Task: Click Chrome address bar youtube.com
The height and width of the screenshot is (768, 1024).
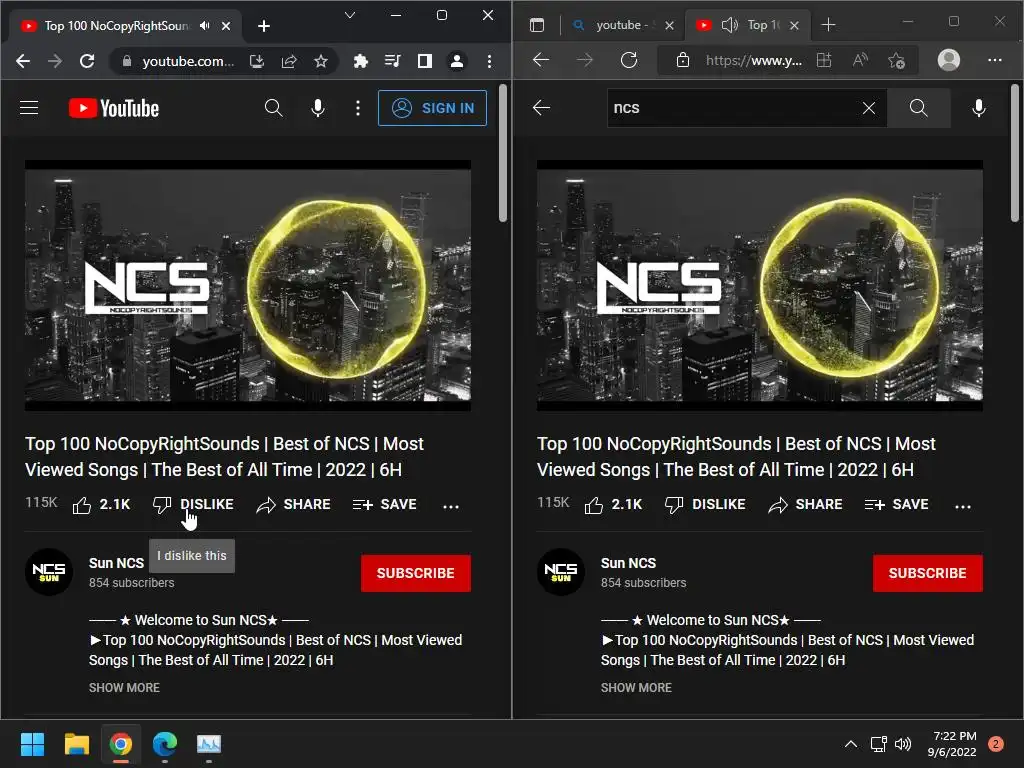Action: (x=188, y=61)
